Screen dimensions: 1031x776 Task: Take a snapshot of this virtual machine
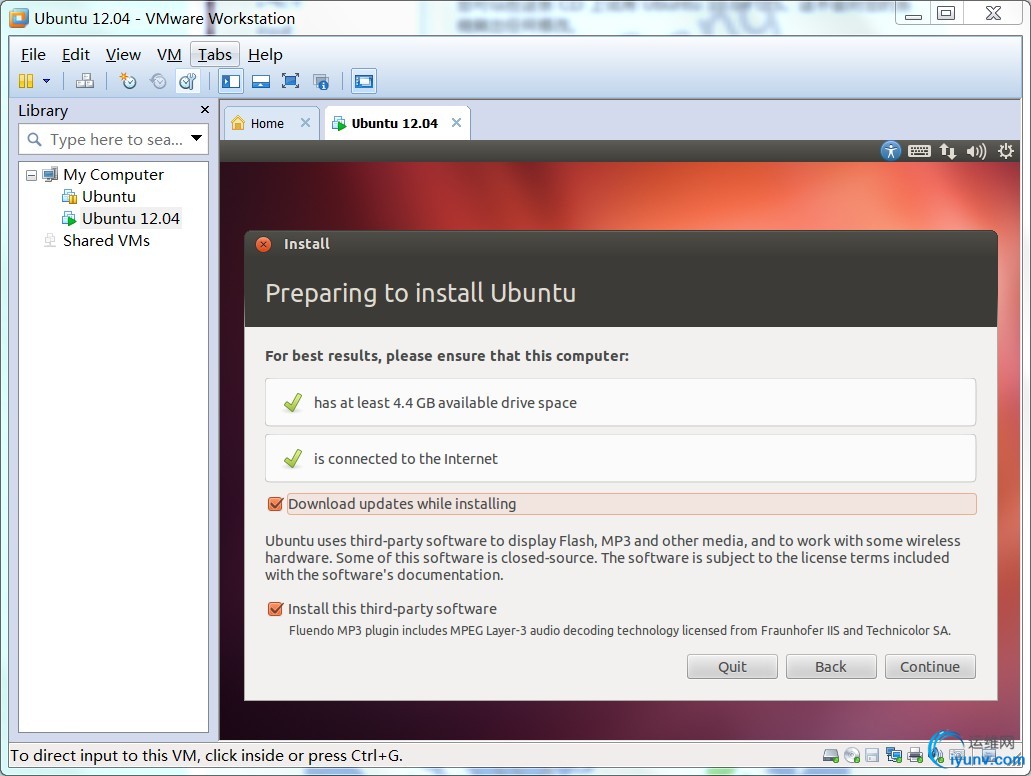coord(128,81)
